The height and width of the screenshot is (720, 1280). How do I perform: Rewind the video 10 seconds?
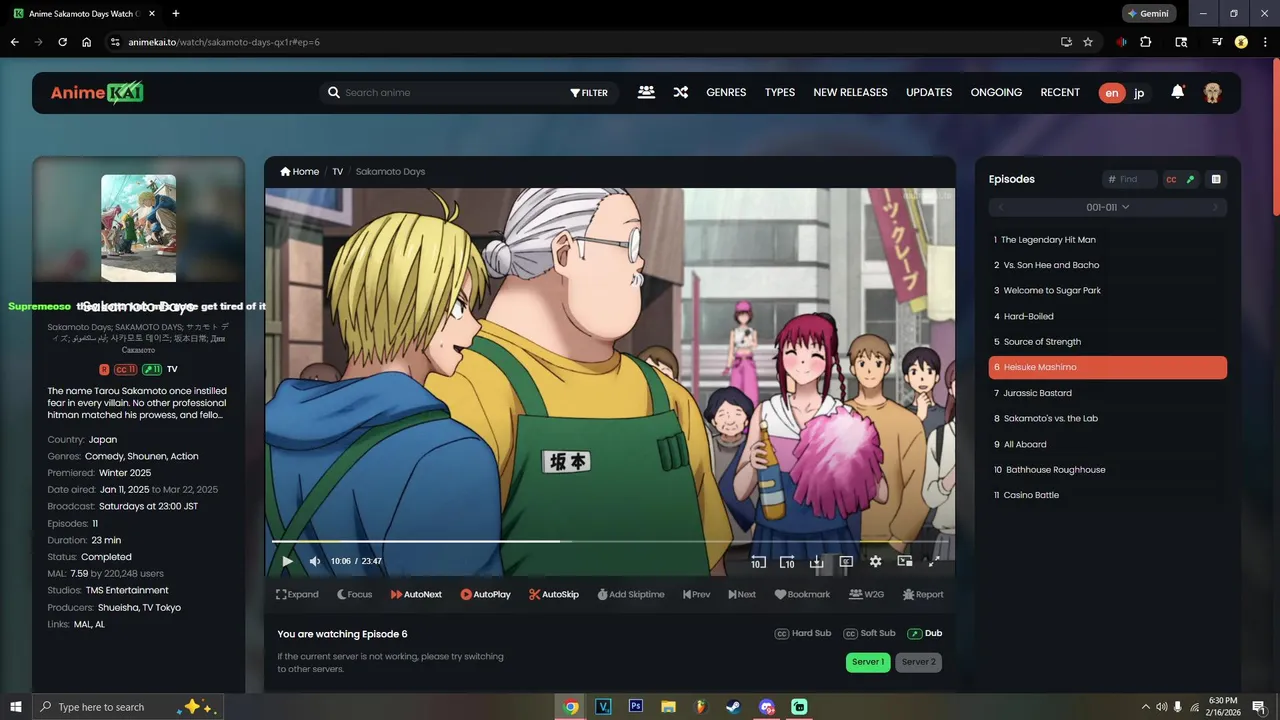[x=758, y=562]
